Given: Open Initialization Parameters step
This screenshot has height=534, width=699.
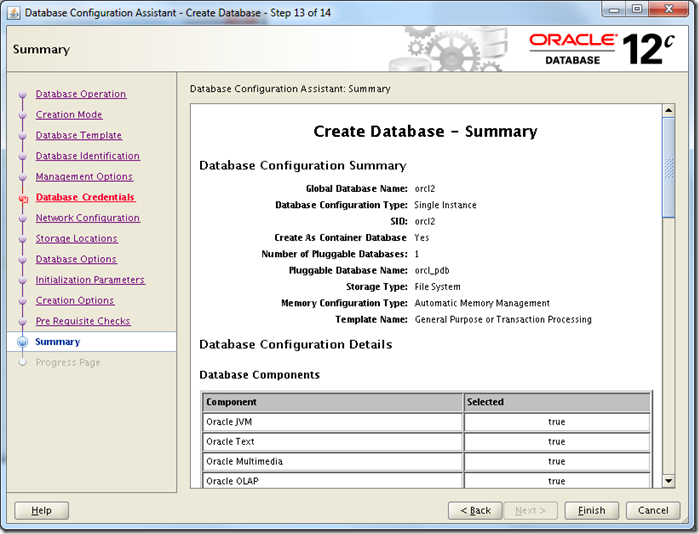Looking at the screenshot, I should tap(90, 280).
